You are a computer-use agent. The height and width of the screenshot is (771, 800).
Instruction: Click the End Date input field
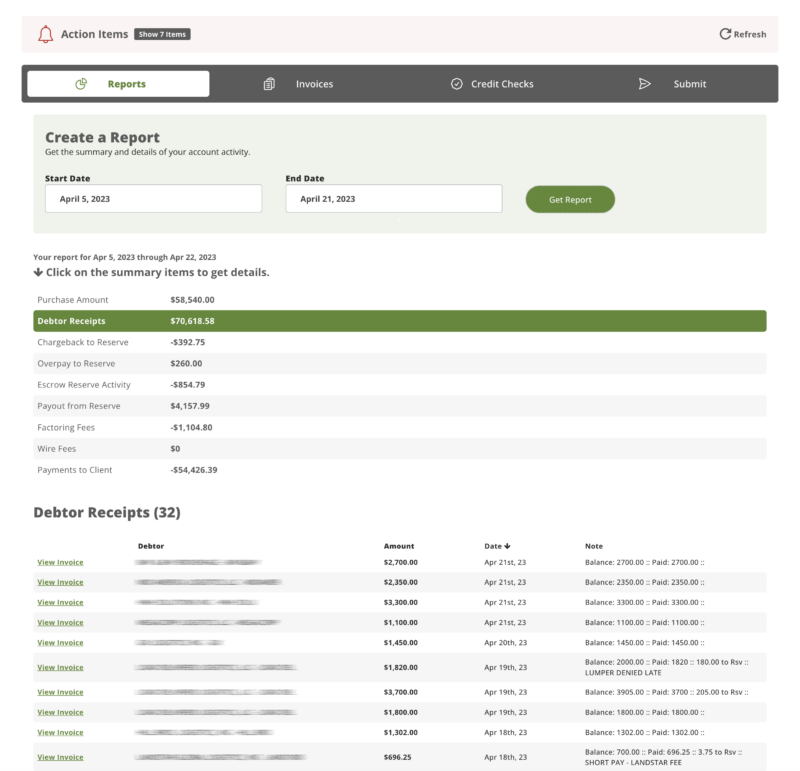pyautogui.click(x=394, y=198)
